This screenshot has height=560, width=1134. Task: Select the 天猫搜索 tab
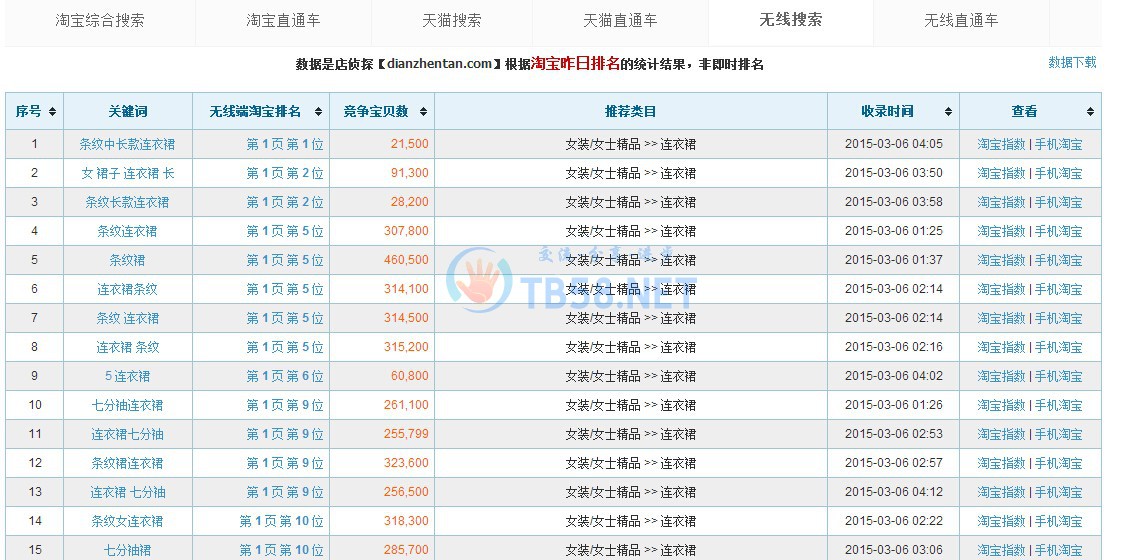[x=451, y=20]
